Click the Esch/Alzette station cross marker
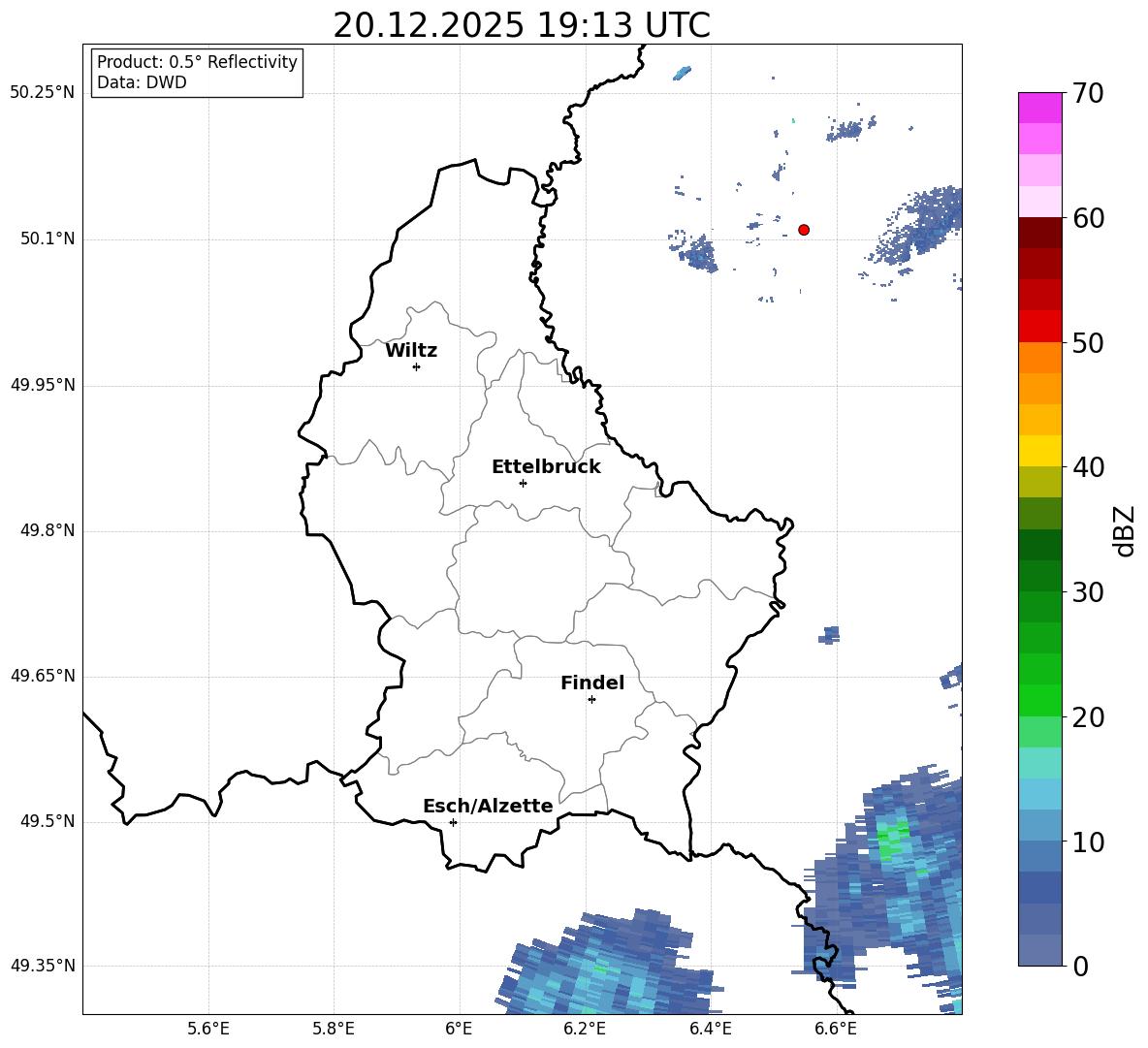The image size is (1148, 1048). [x=453, y=822]
